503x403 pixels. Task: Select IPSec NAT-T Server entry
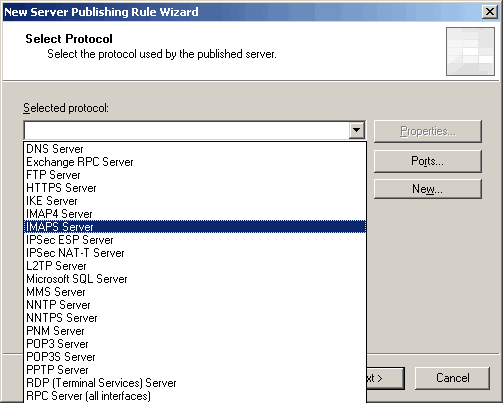pyautogui.click(x=195, y=253)
